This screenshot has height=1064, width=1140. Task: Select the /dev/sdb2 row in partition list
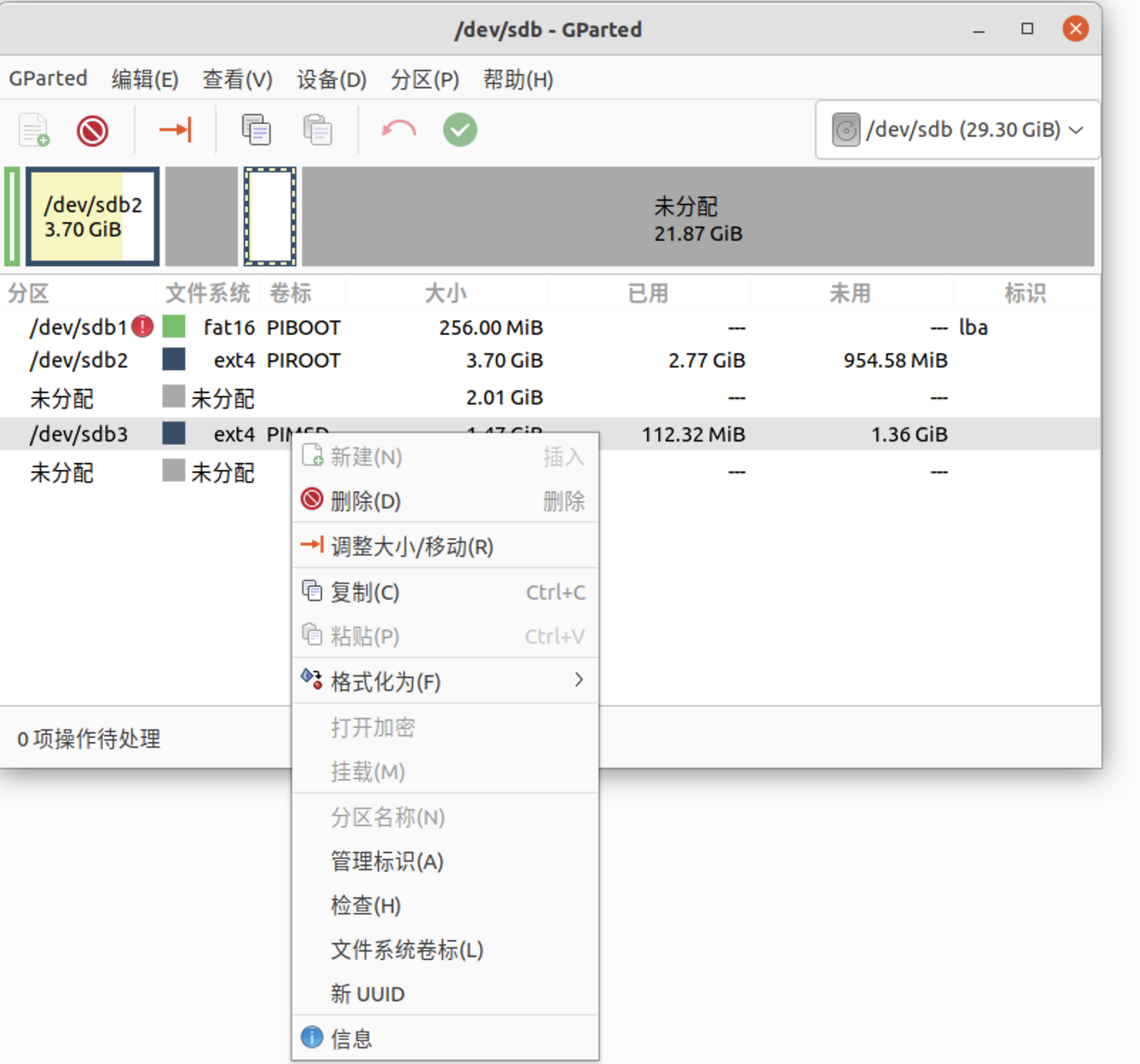pos(78,361)
